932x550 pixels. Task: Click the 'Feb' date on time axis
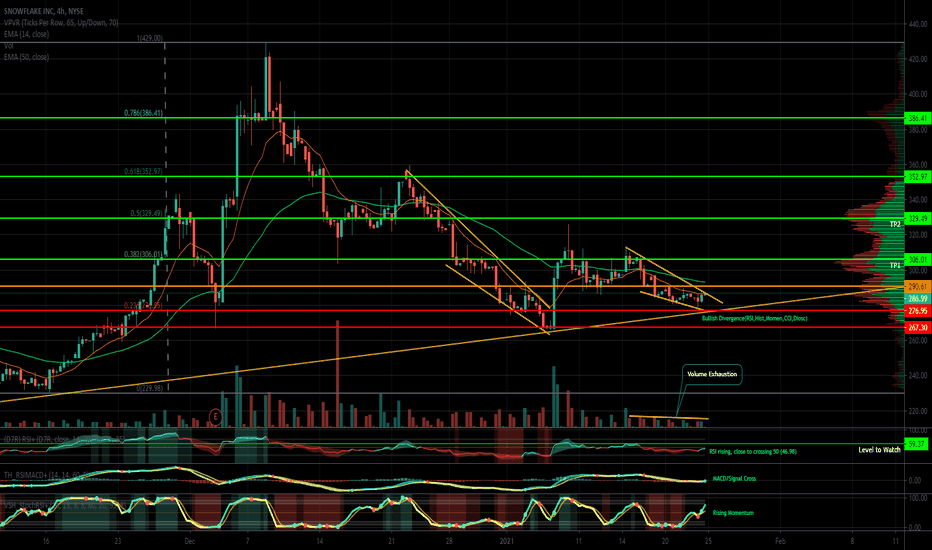(780, 541)
